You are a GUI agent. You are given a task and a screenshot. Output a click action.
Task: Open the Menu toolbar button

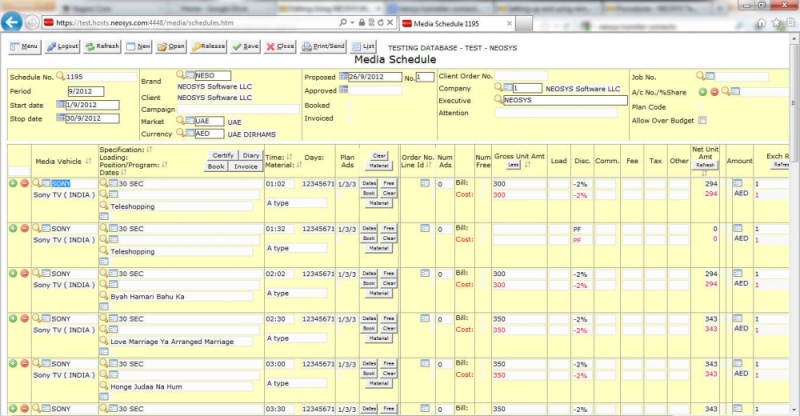coord(24,46)
